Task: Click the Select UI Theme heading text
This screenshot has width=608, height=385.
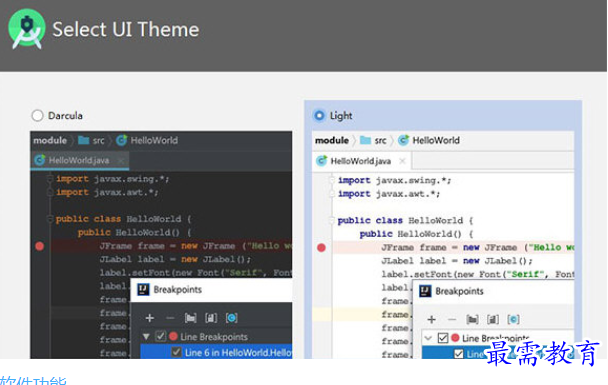Action: point(126,29)
